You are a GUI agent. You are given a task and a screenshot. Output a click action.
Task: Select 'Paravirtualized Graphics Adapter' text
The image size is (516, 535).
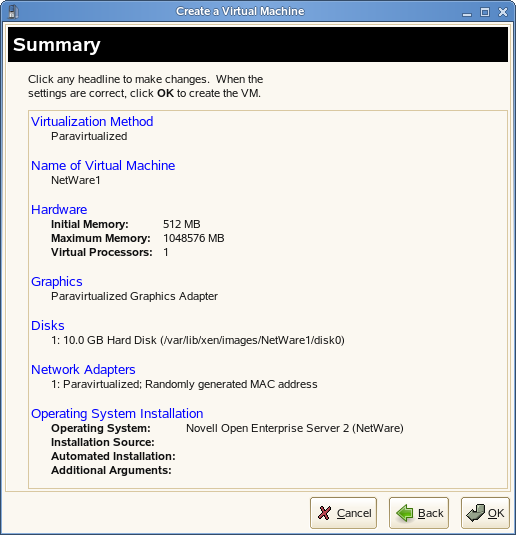coord(134,296)
